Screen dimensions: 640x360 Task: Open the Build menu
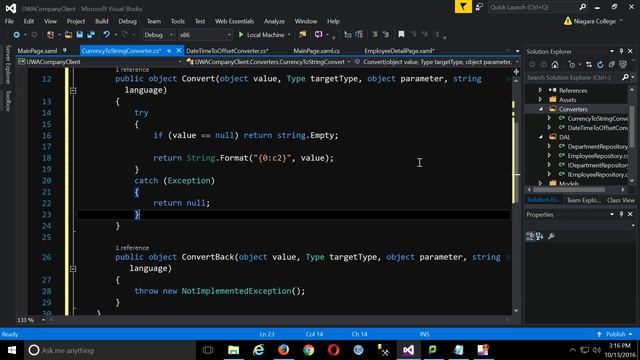coord(102,21)
